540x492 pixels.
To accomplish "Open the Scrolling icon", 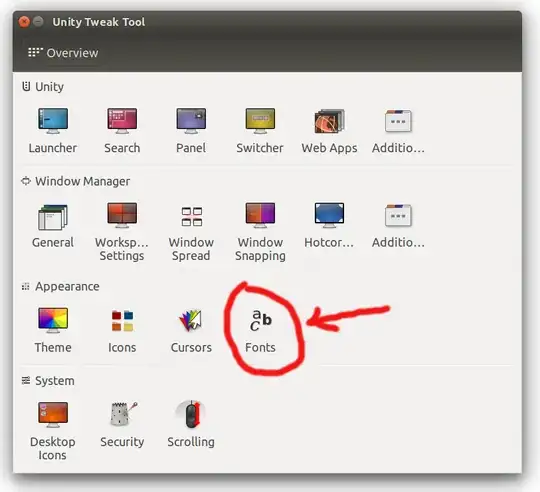I will coord(191,414).
